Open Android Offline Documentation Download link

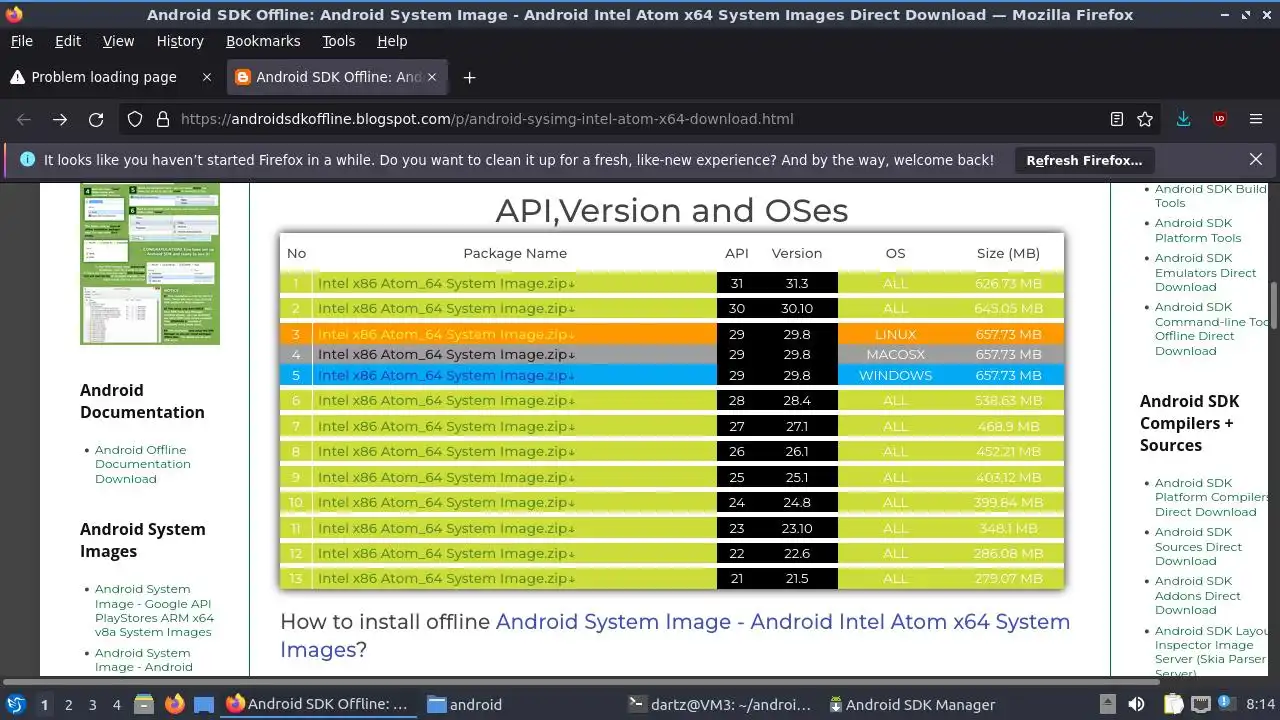coord(142,464)
